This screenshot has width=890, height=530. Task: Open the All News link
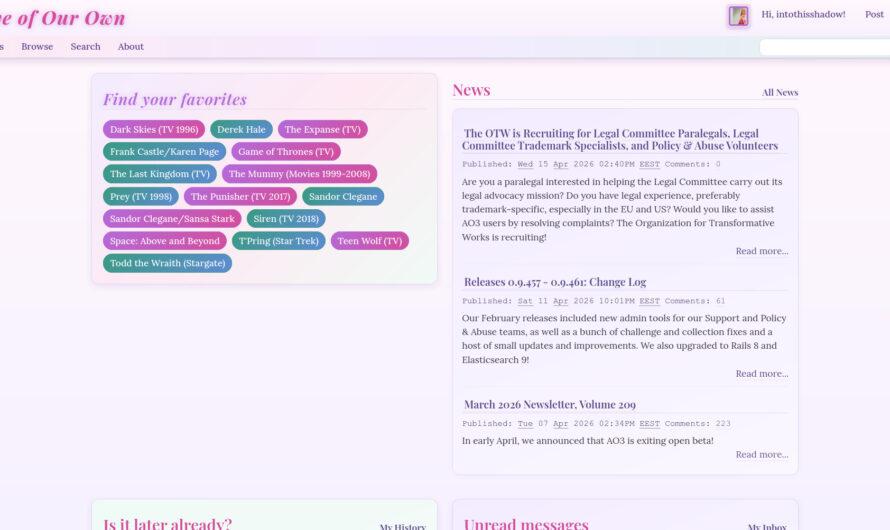(780, 92)
